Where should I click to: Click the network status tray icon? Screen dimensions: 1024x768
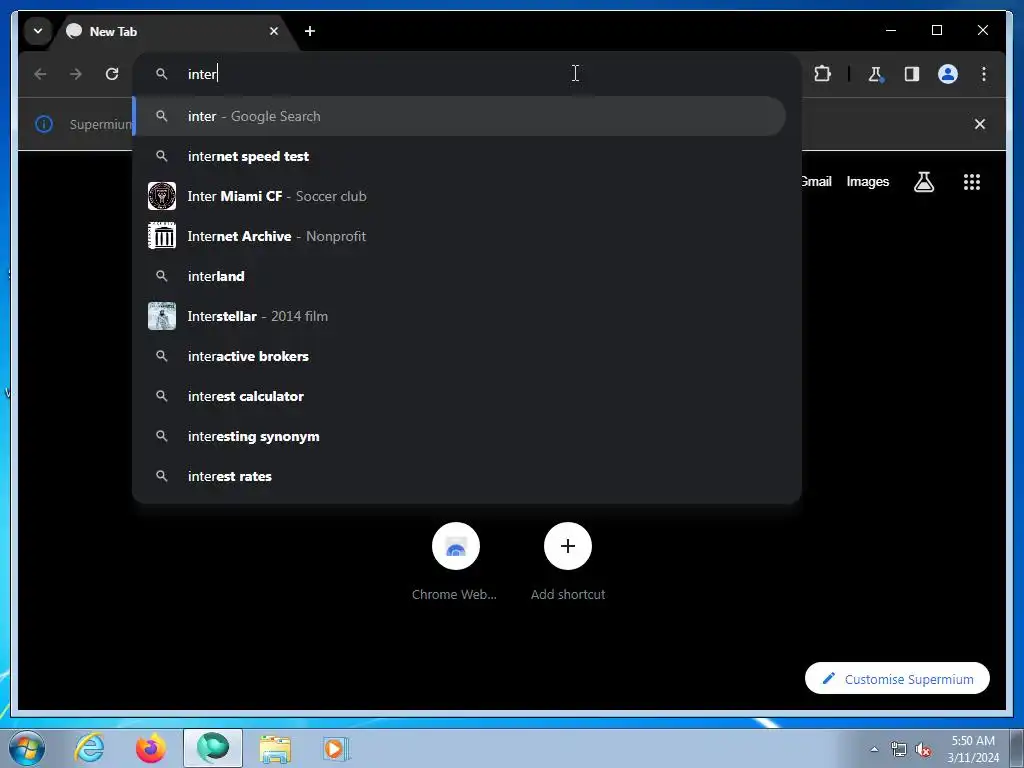[x=899, y=749]
